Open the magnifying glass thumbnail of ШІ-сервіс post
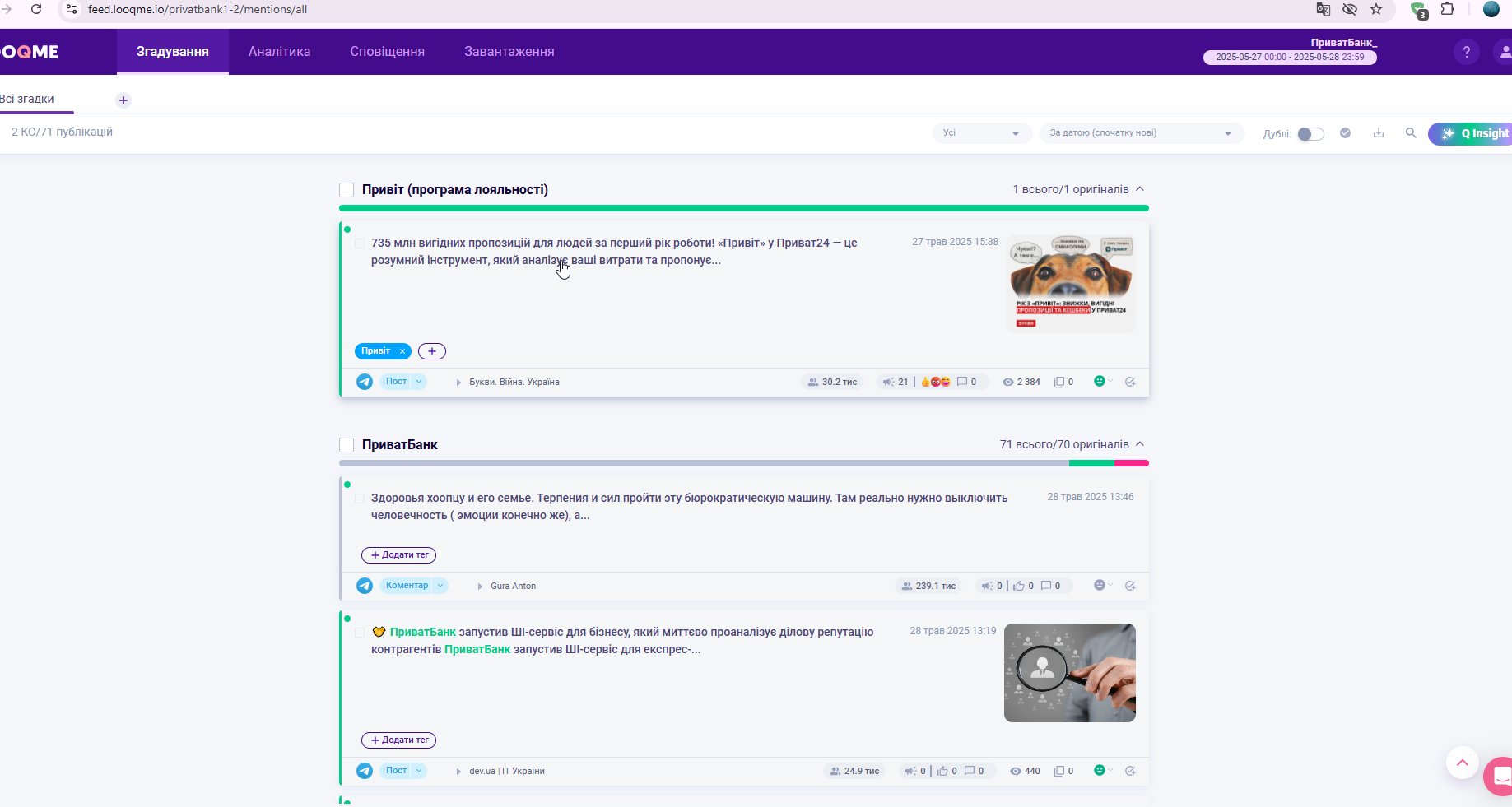1512x807 pixels. point(1070,673)
